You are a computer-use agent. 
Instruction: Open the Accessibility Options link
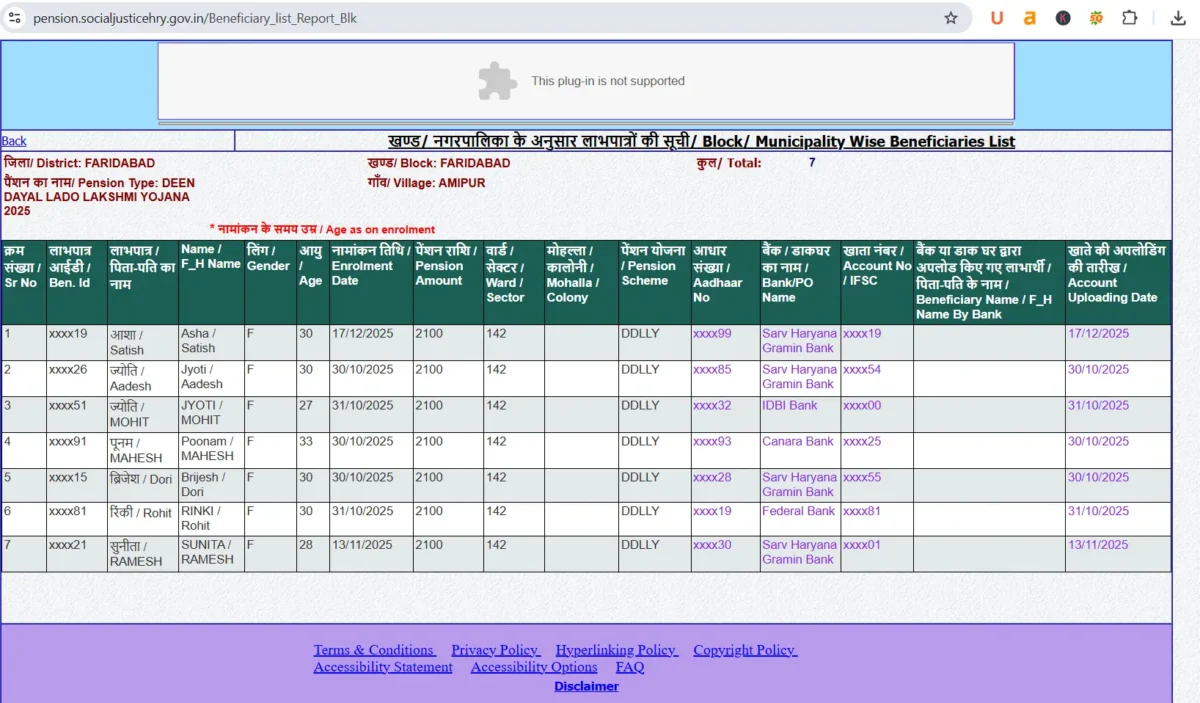pos(533,667)
